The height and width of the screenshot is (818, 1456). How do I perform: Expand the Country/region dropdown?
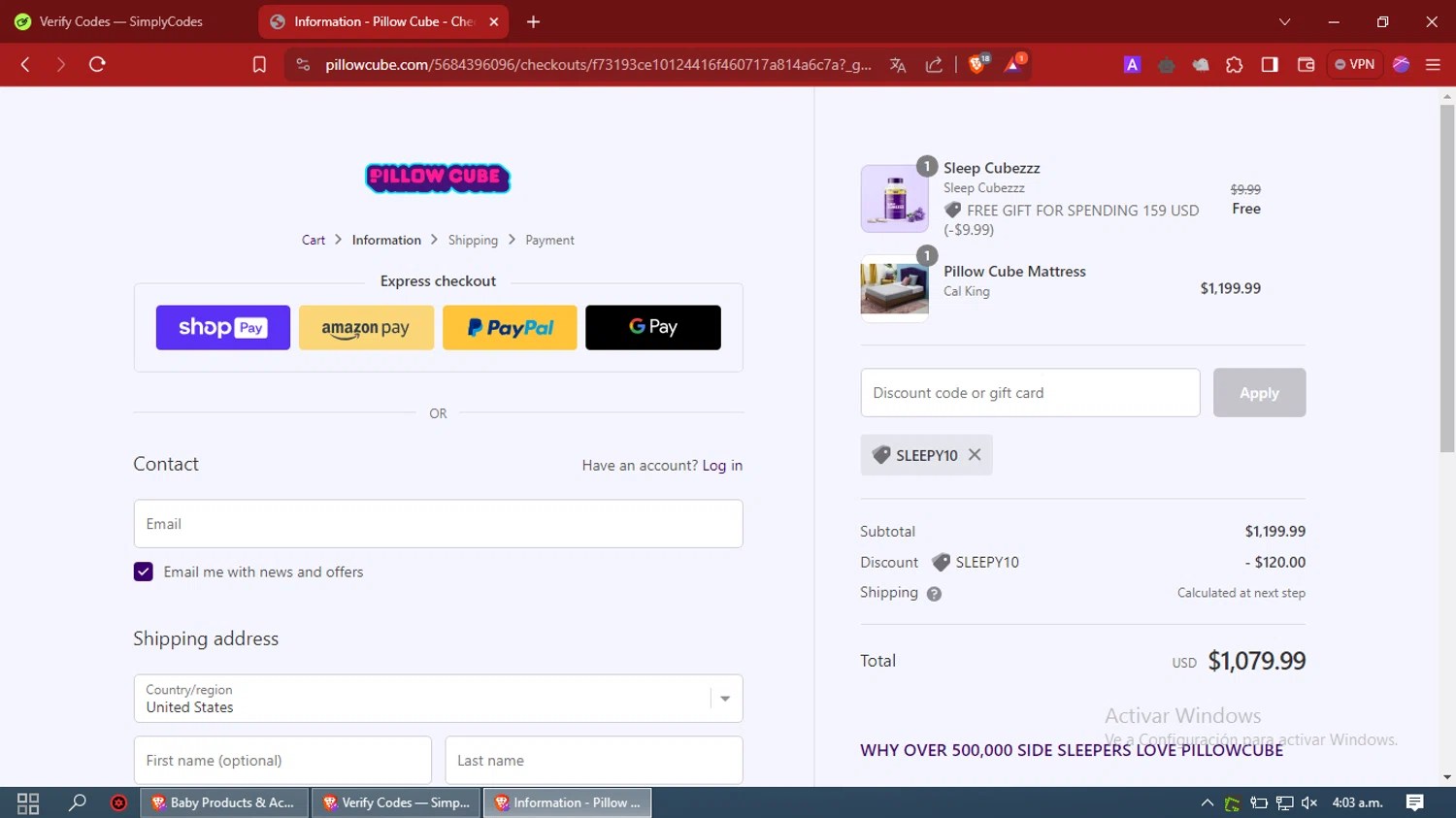[x=724, y=699]
